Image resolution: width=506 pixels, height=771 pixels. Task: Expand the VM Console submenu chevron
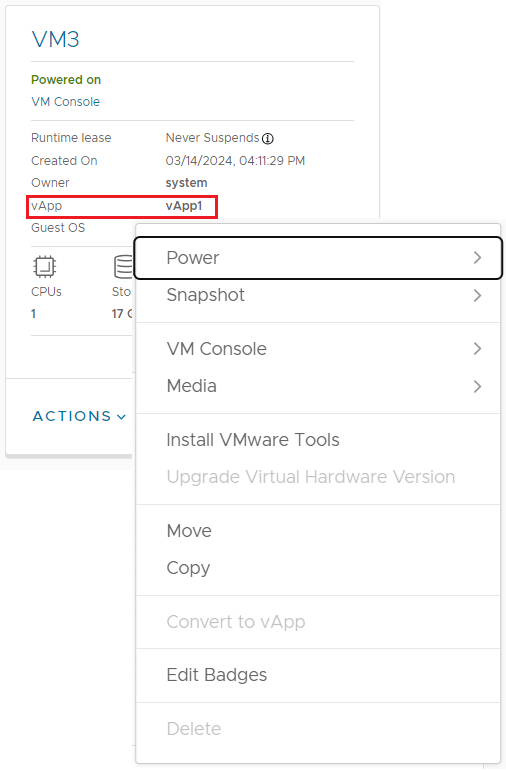click(477, 349)
